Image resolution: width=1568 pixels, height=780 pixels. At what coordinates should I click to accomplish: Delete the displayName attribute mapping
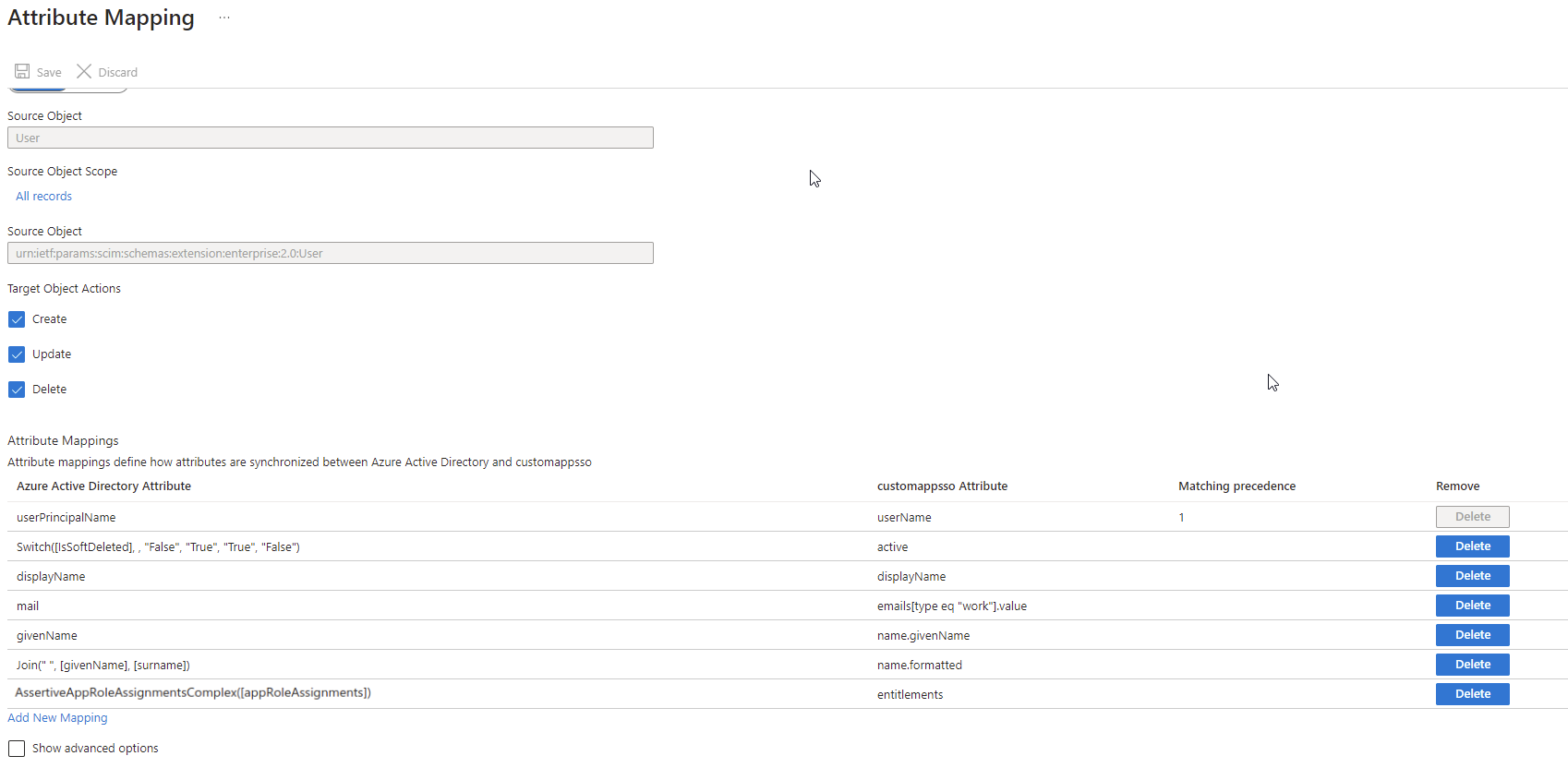click(1472, 576)
